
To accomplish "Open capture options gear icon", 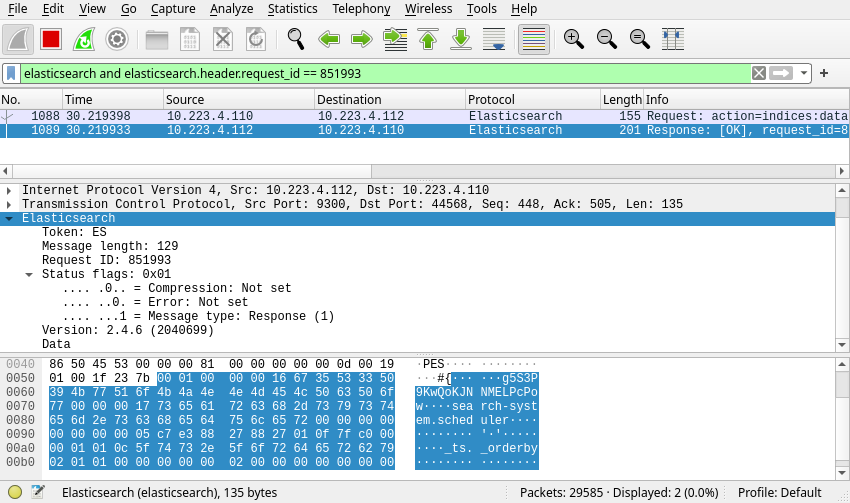I will (x=117, y=39).
